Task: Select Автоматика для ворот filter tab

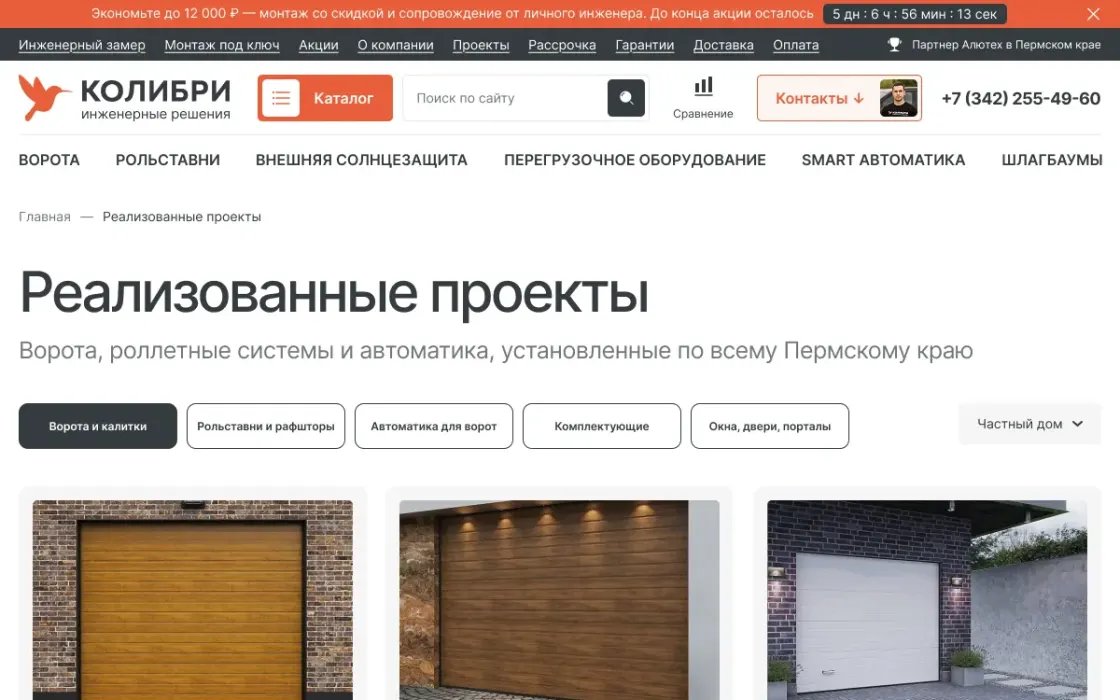Action: click(434, 426)
